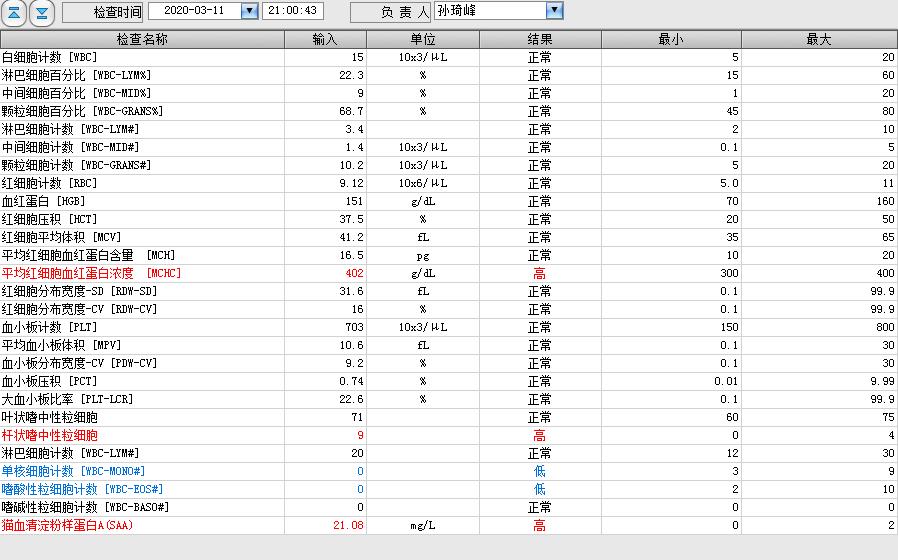898x560 pixels.
Task: Select 大血小板比率 [PLT-LCR] row name
Action: click(x=68, y=399)
